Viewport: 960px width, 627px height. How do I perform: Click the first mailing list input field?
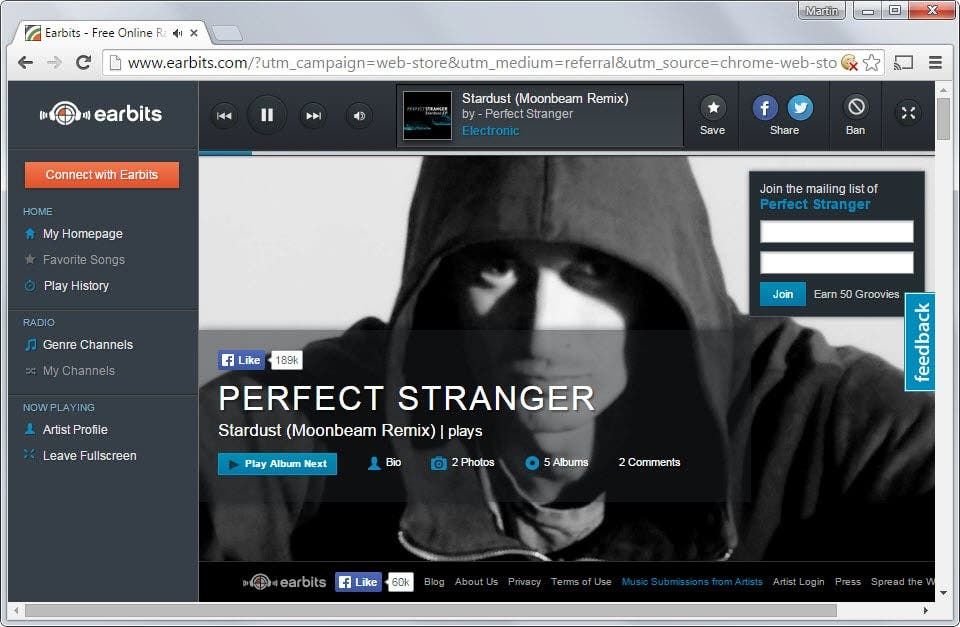coord(836,232)
